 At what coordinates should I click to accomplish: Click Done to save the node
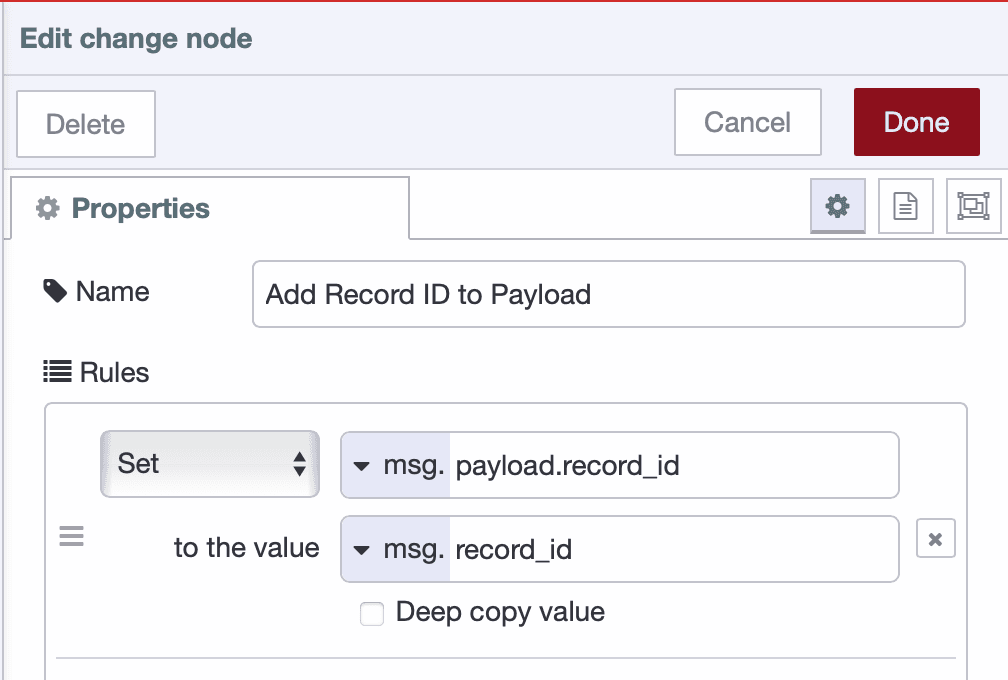(915, 122)
